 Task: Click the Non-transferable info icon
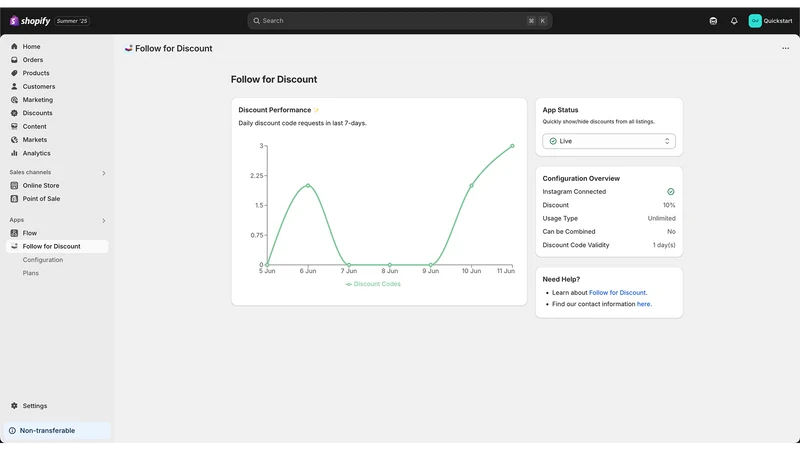[x=12, y=431]
